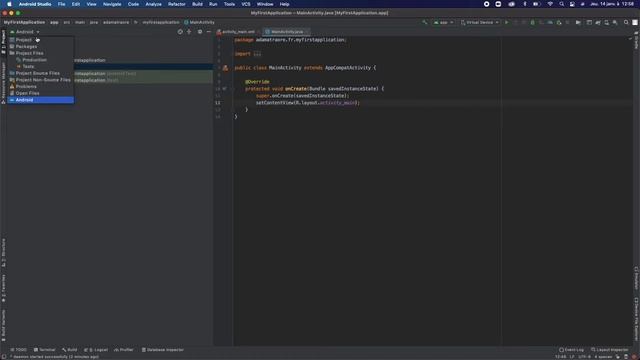Screen dimensions: 640x360
Task: Click the UTF-8 encoding status bar item
Action: (x=584, y=357)
